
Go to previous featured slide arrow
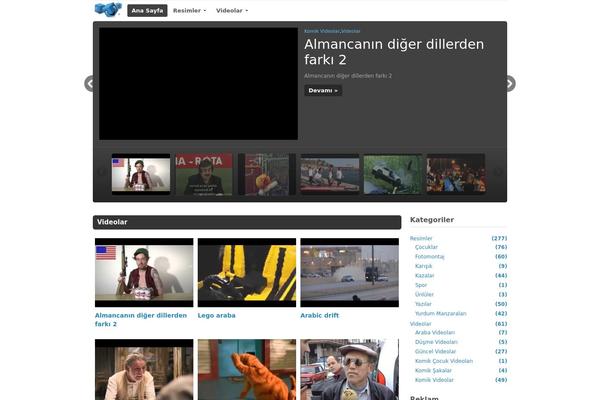[89, 84]
